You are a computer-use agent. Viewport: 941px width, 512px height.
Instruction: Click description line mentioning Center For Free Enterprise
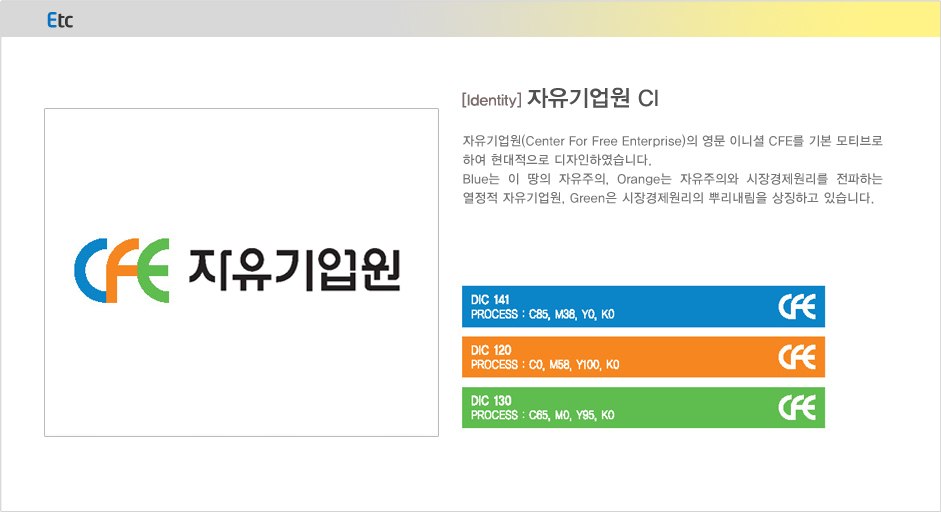click(672, 141)
